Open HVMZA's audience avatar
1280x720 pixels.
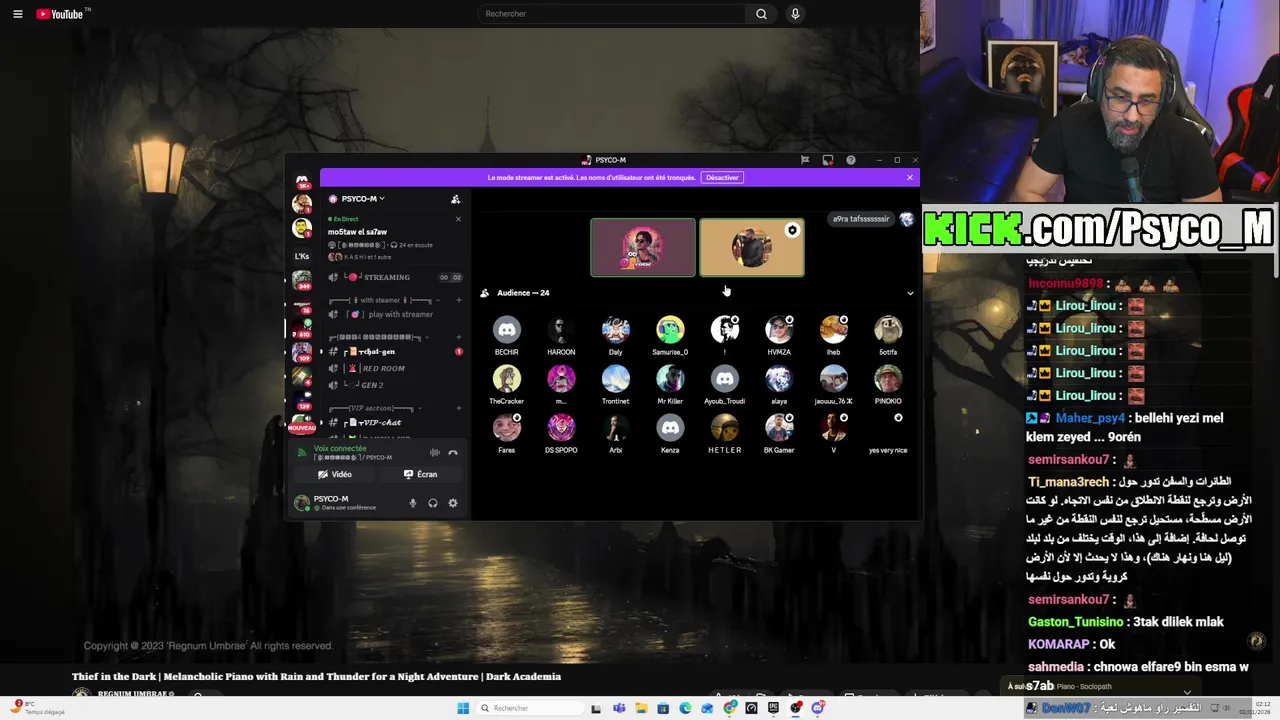779,330
